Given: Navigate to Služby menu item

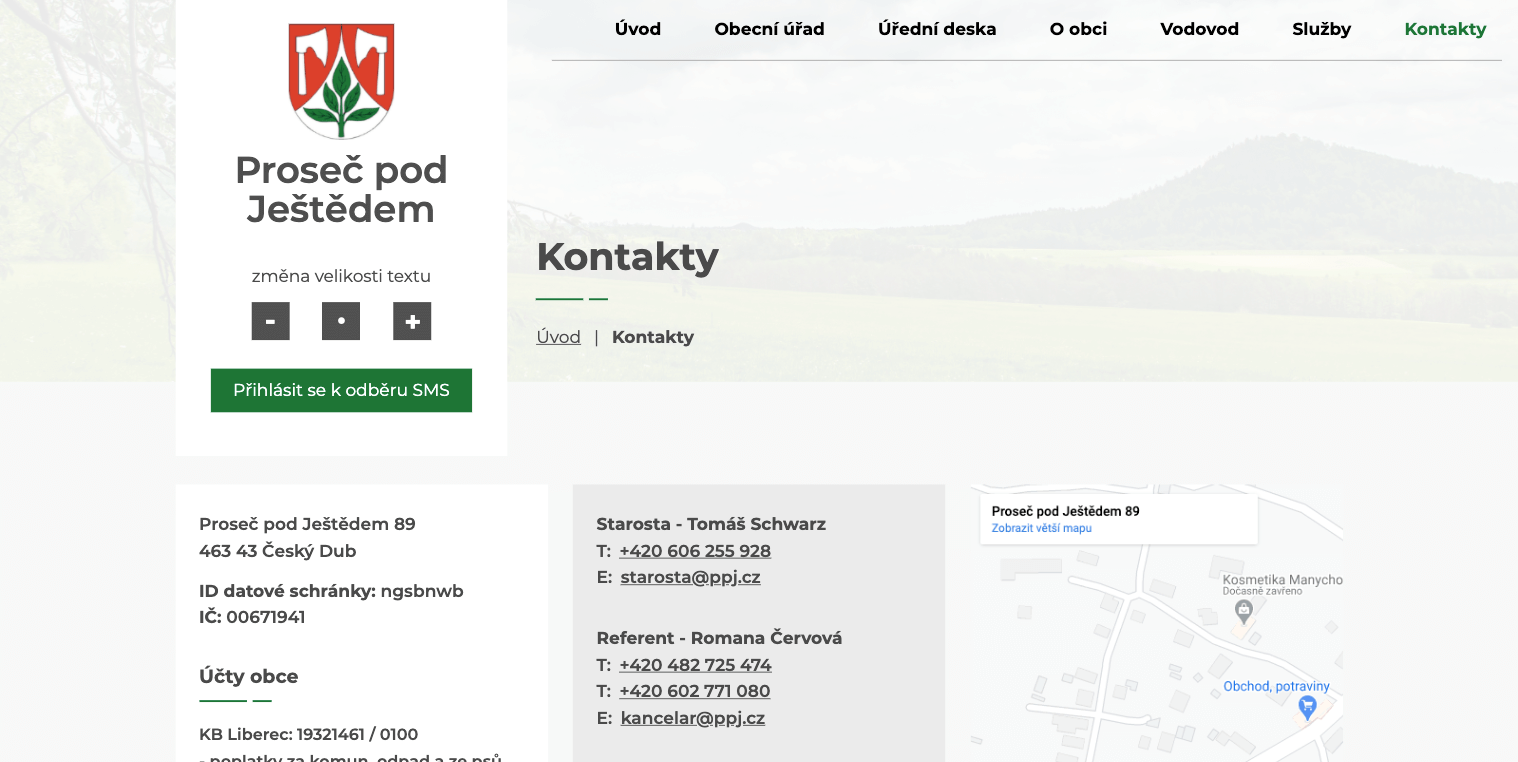Looking at the screenshot, I should [1321, 29].
